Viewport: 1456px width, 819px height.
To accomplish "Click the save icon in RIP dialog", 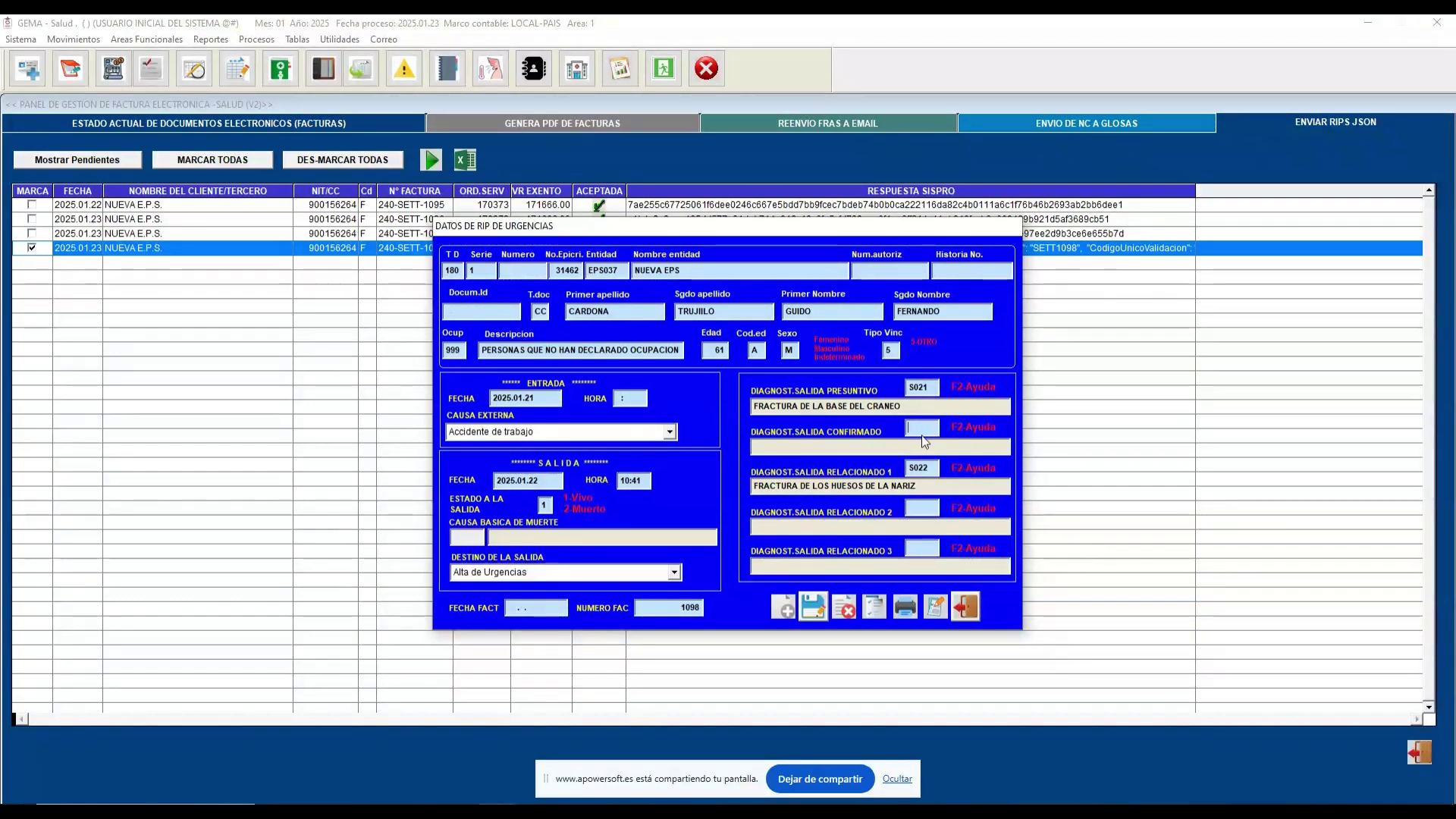I will (x=813, y=607).
